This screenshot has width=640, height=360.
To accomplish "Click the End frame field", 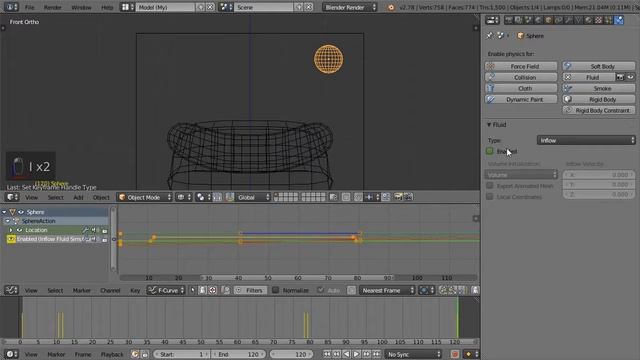I will pos(239,354).
